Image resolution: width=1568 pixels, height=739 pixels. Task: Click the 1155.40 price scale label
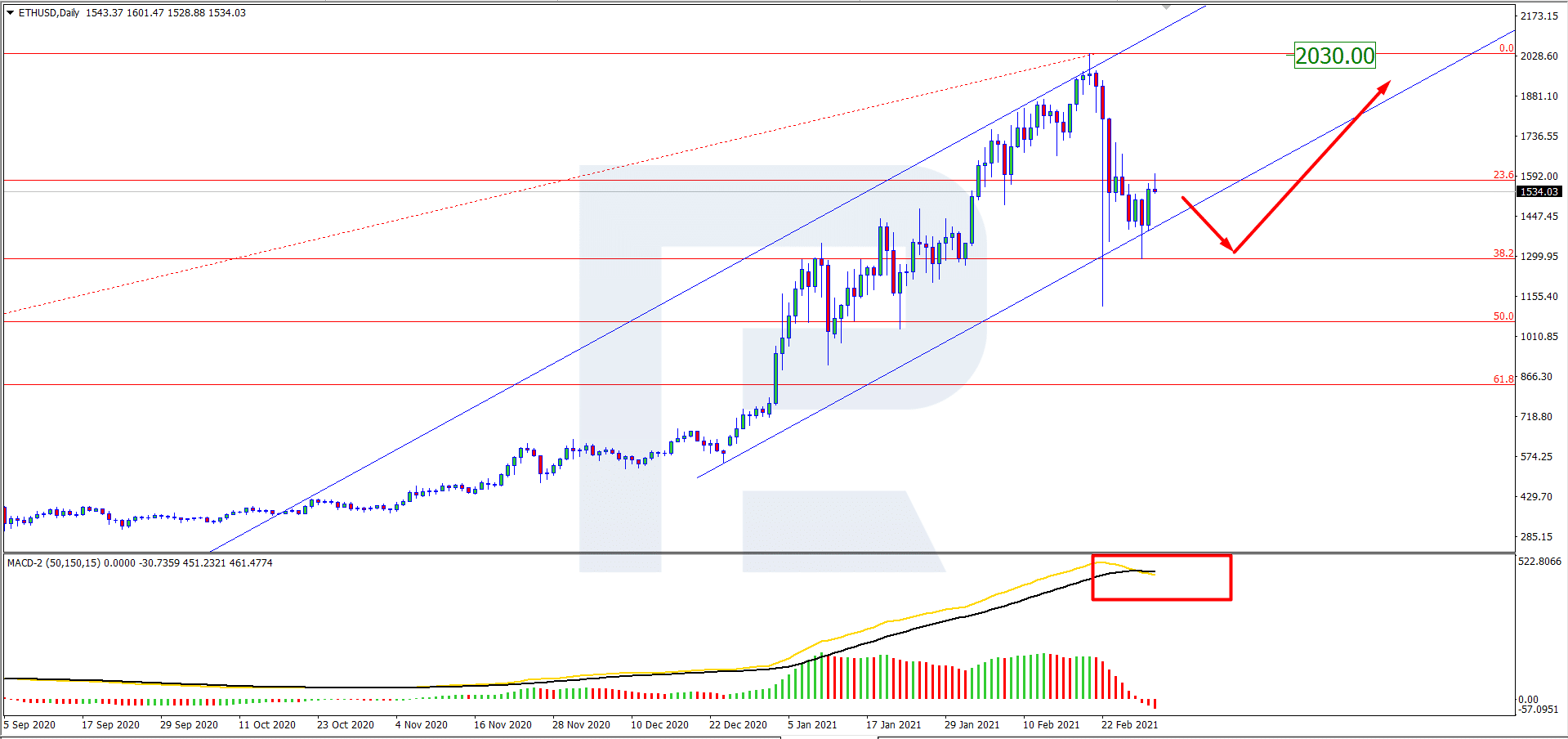(x=1539, y=297)
